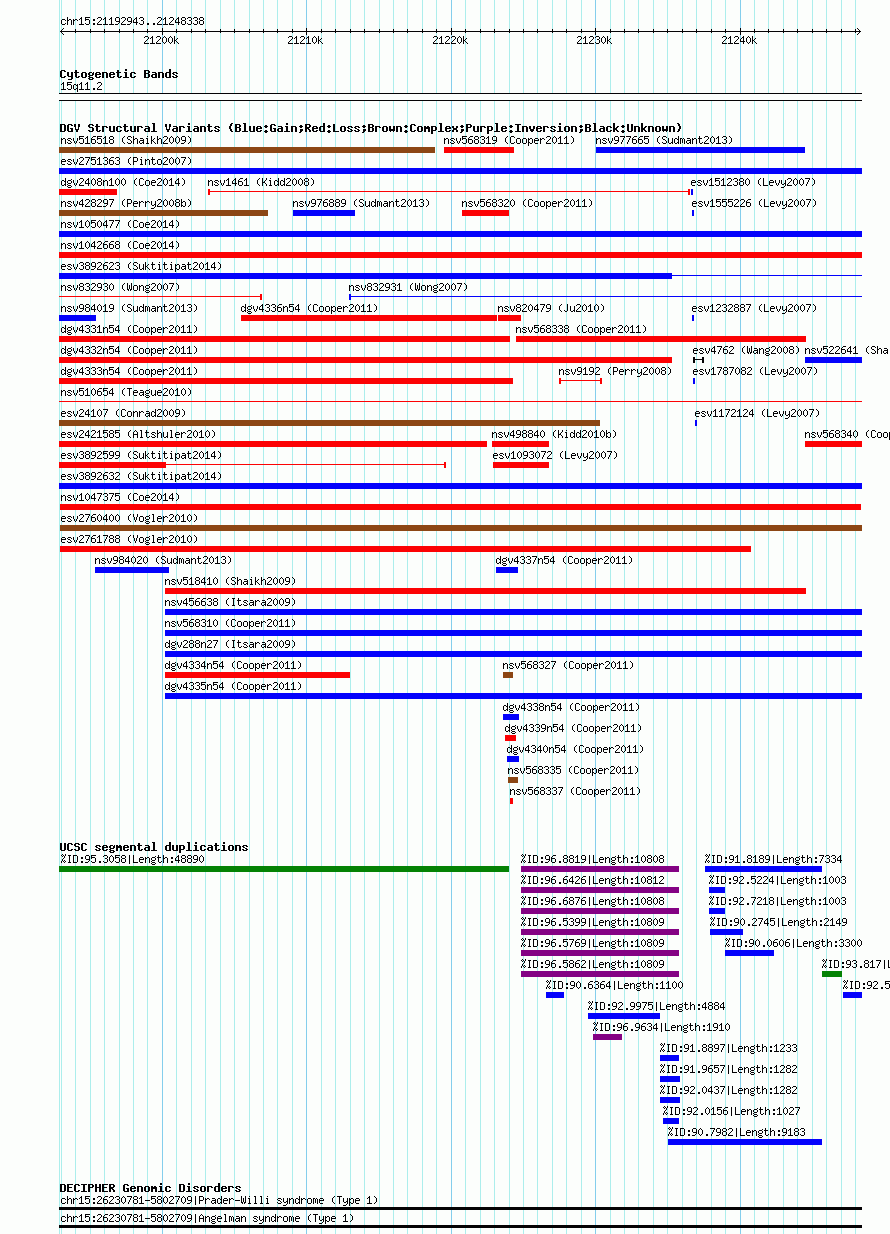Viewport: 890px width, 1234px height.
Task: Click nsv568319 (Cooper2011) variant label
Action: click(510, 141)
